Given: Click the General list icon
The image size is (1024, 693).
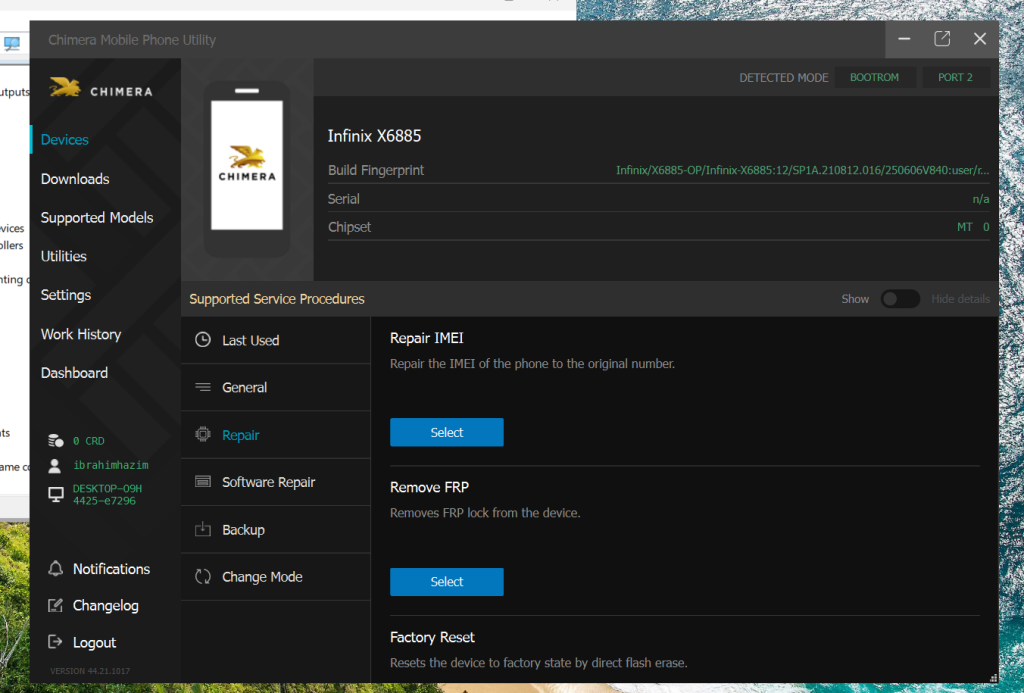Looking at the screenshot, I should [203, 387].
